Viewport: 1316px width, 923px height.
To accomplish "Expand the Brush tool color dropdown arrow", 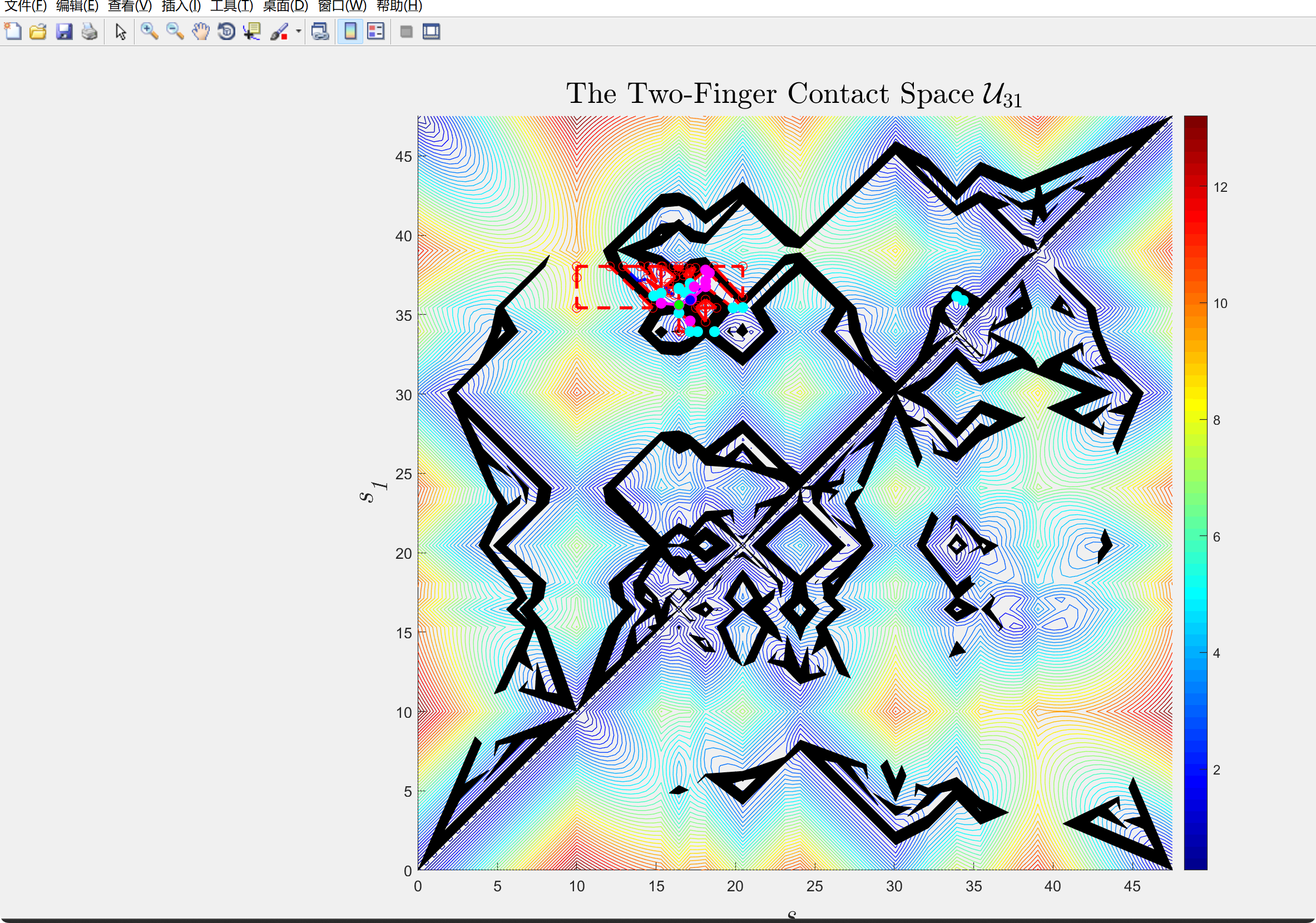I will click(298, 32).
